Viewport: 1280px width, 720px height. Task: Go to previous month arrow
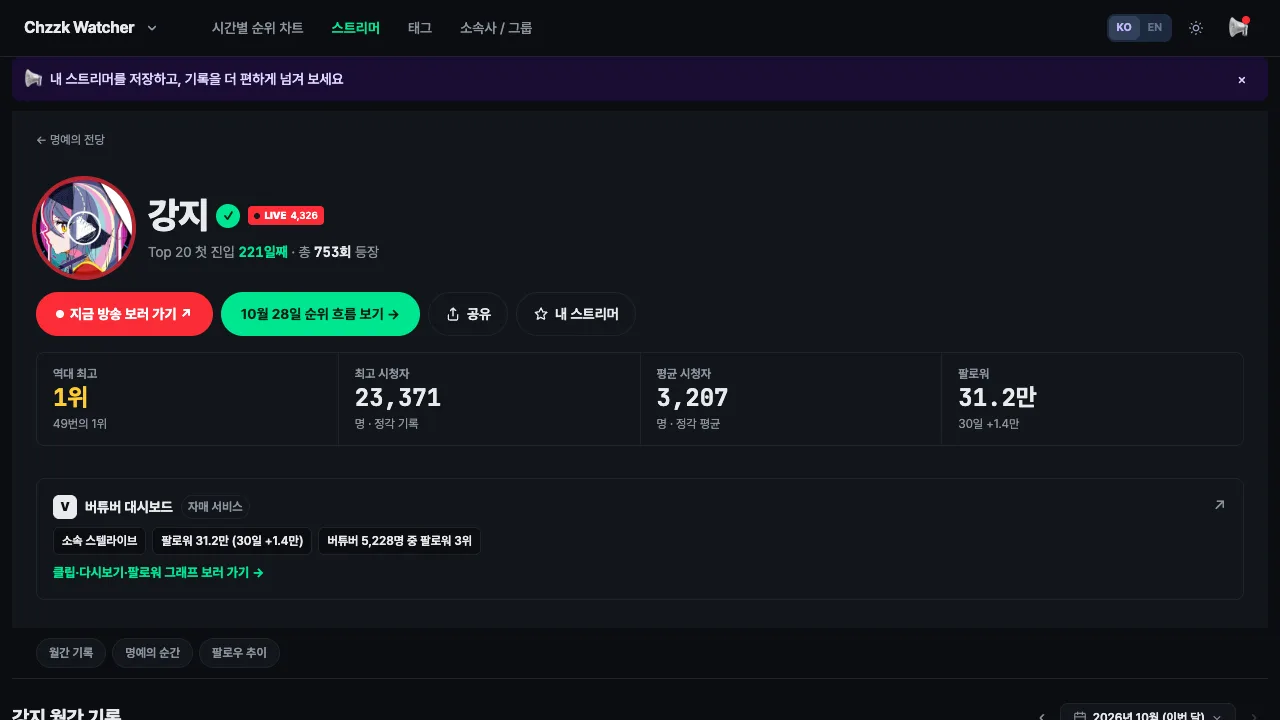click(1042, 716)
